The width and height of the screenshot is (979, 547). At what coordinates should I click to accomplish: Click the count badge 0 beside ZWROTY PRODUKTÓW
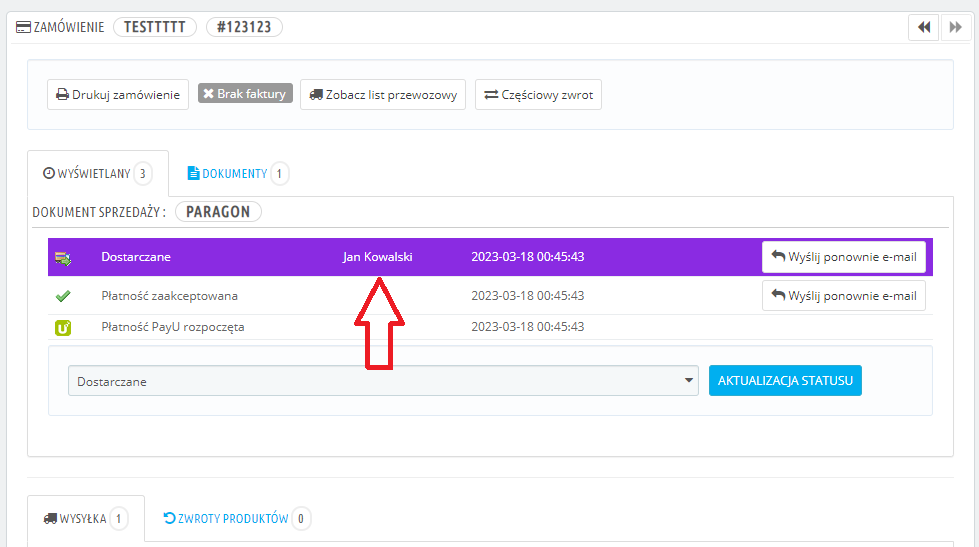click(x=301, y=519)
